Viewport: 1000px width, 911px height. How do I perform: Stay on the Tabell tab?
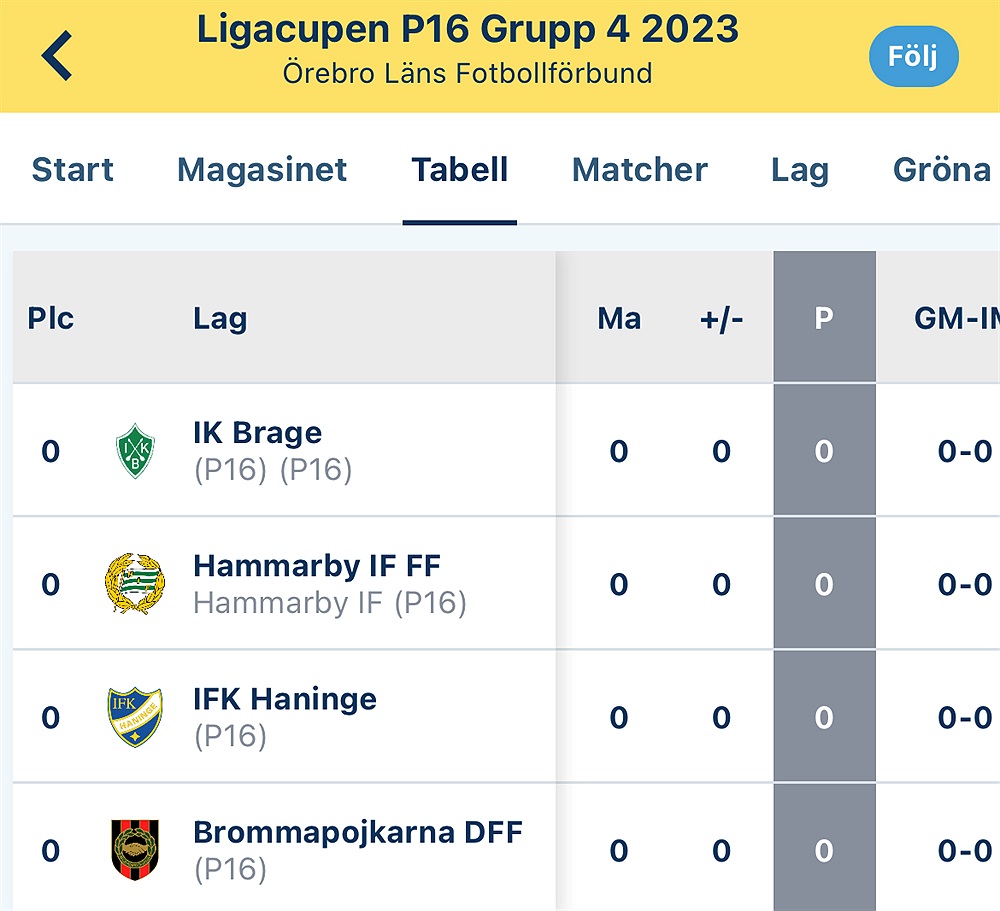[x=460, y=170]
